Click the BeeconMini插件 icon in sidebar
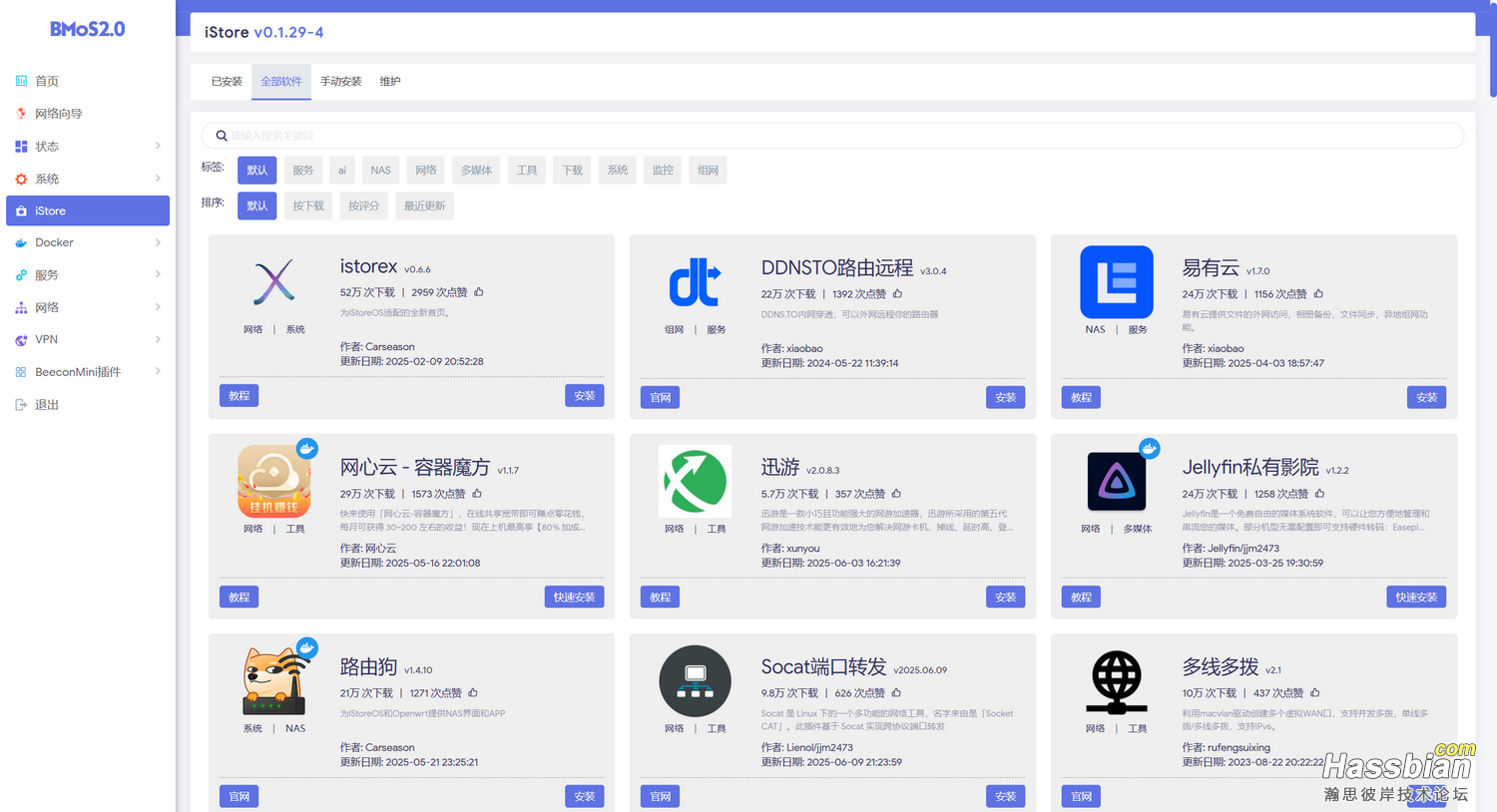 pos(21,372)
